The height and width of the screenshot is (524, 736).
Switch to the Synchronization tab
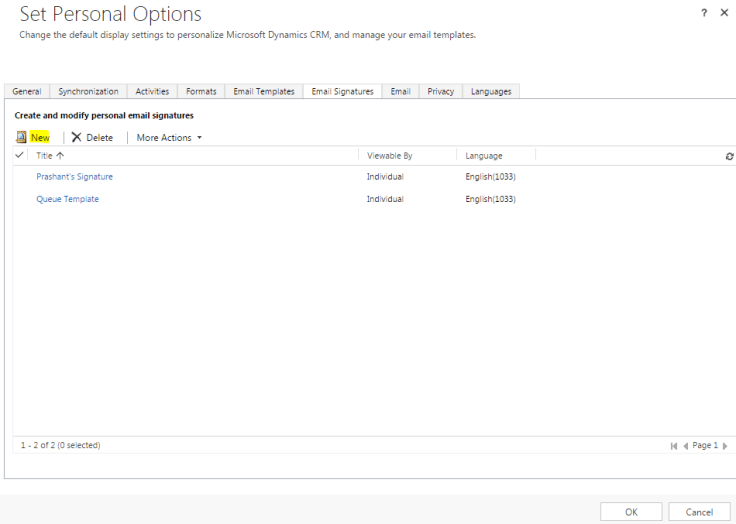88,91
